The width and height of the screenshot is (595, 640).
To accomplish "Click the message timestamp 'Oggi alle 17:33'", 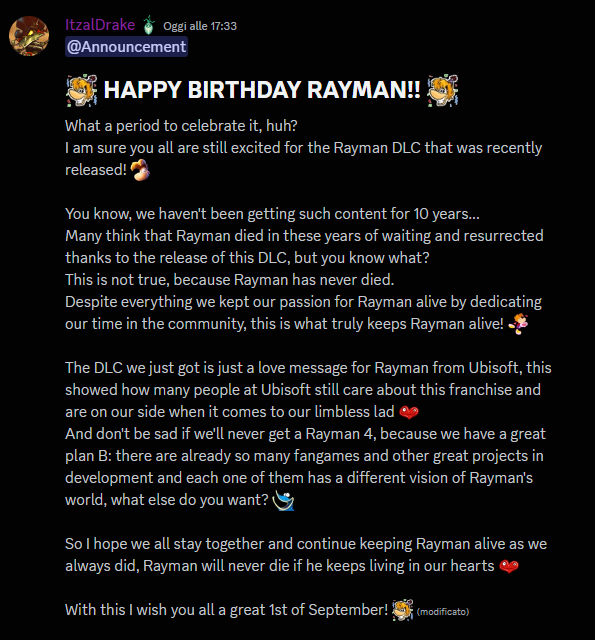I will tap(200, 26).
